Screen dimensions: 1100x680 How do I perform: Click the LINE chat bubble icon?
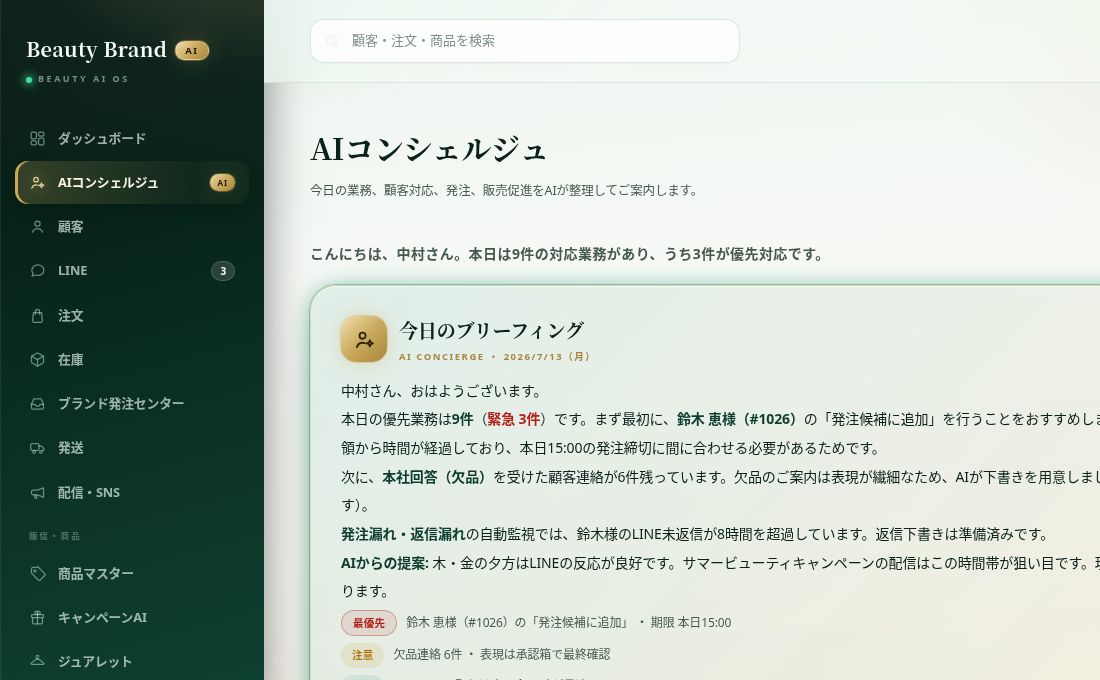(x=37, y=271)
